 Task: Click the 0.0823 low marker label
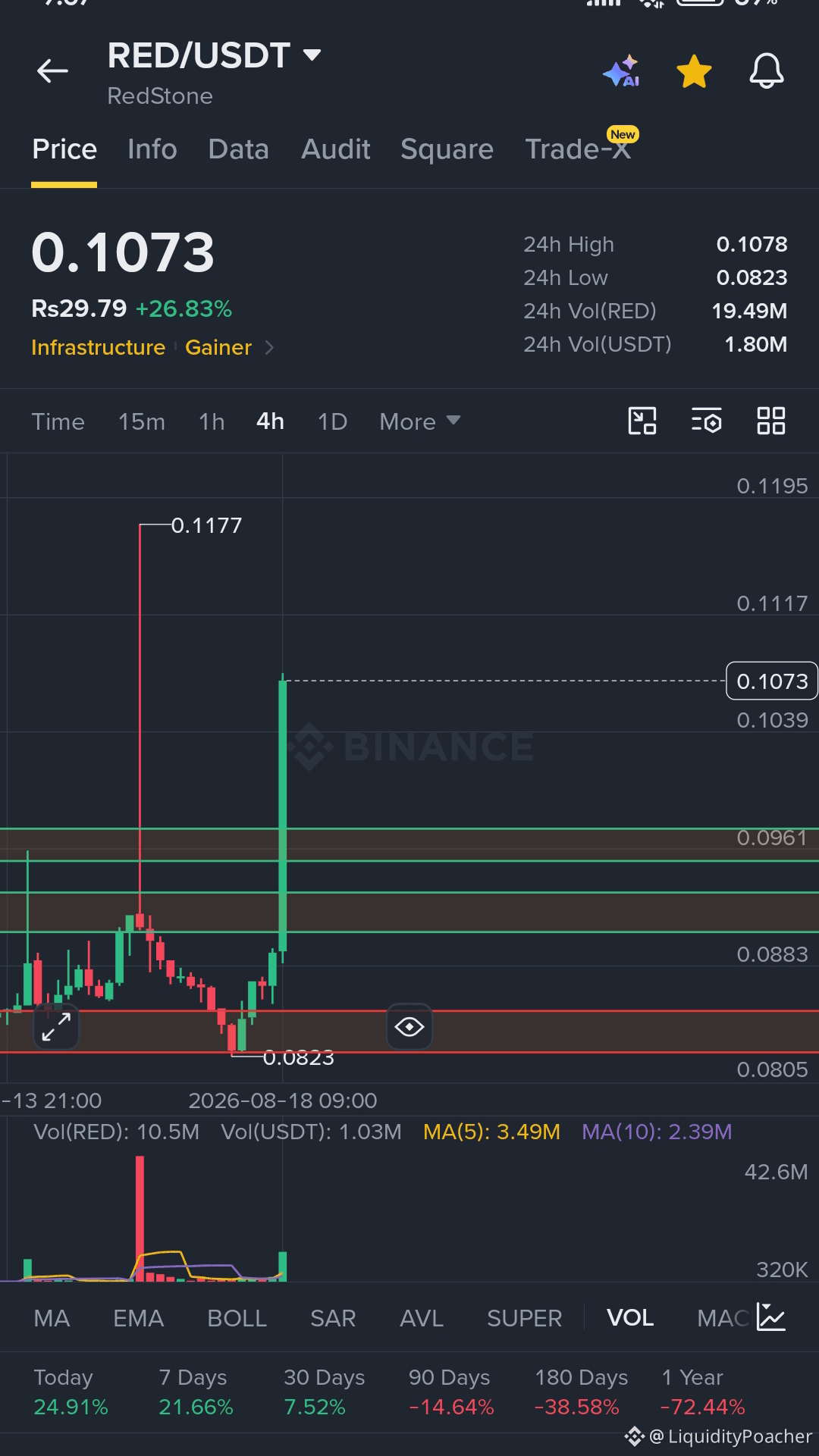(x=298, y=1057)
